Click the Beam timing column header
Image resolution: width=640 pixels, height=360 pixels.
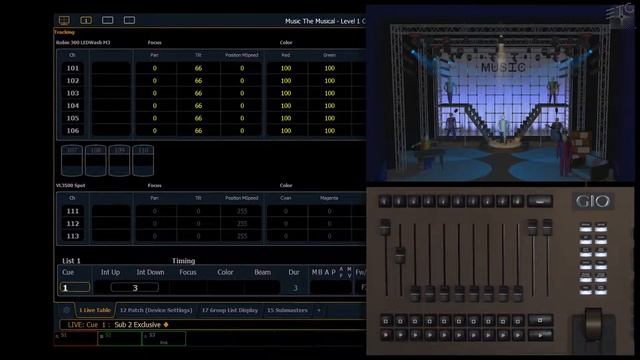pyautogui.click(x=262, y=272)
